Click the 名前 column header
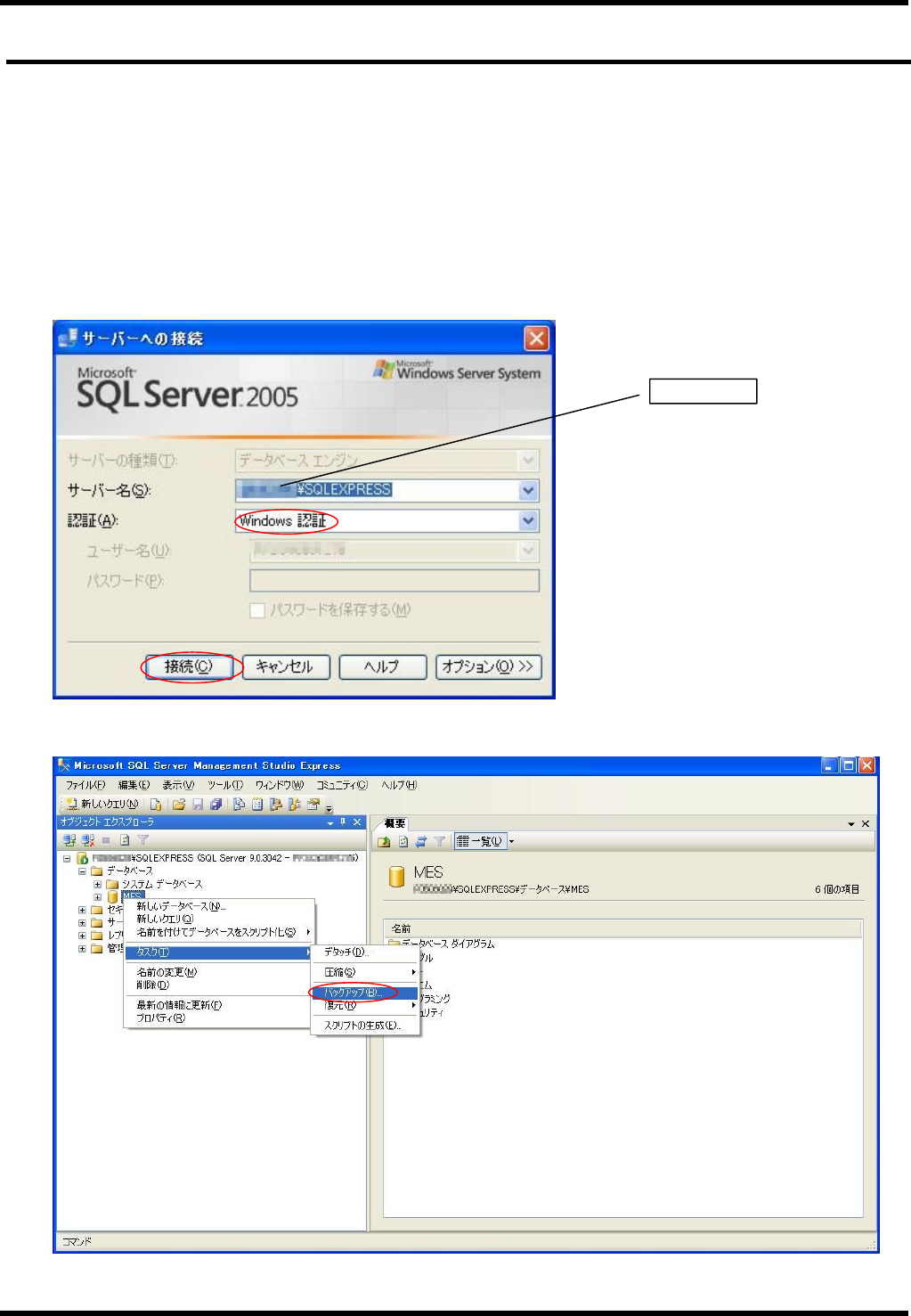The height and width of the screenshot is (1316, 911). (x=622, y=928)
